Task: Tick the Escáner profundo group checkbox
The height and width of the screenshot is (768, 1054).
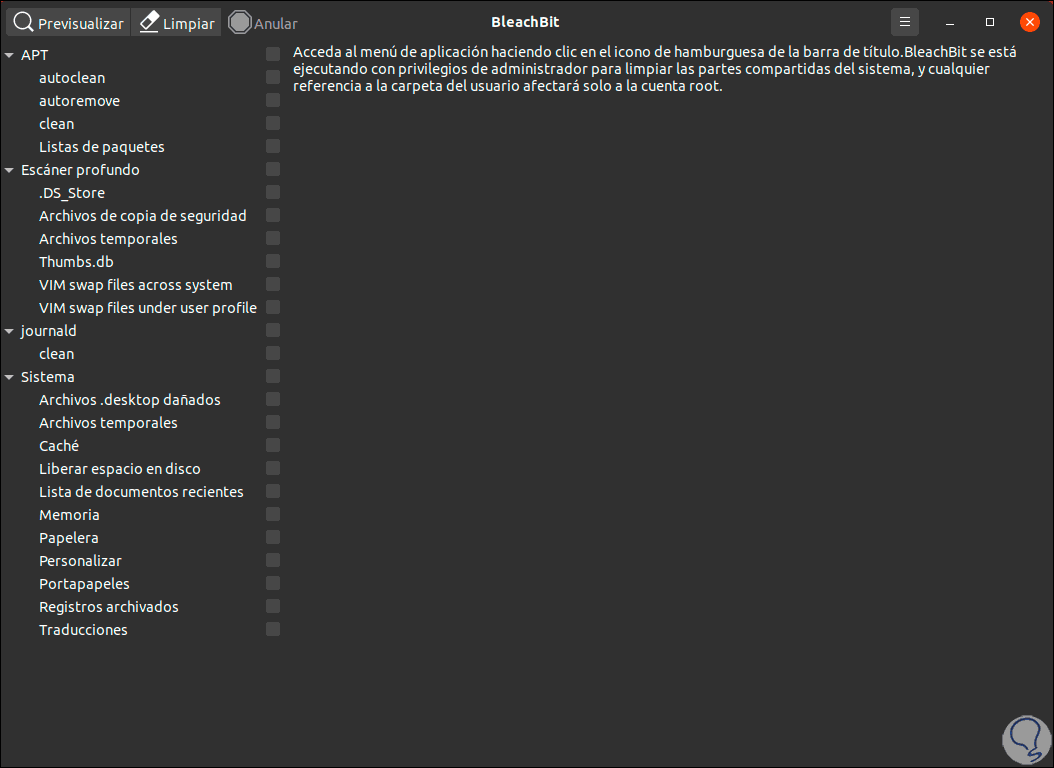Action: pyautogui.click(x=273, y=169)
